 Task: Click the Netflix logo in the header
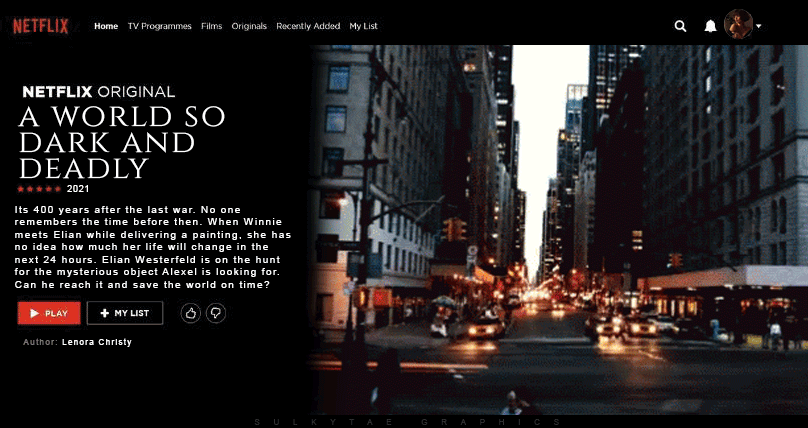(x=40, y=26)
